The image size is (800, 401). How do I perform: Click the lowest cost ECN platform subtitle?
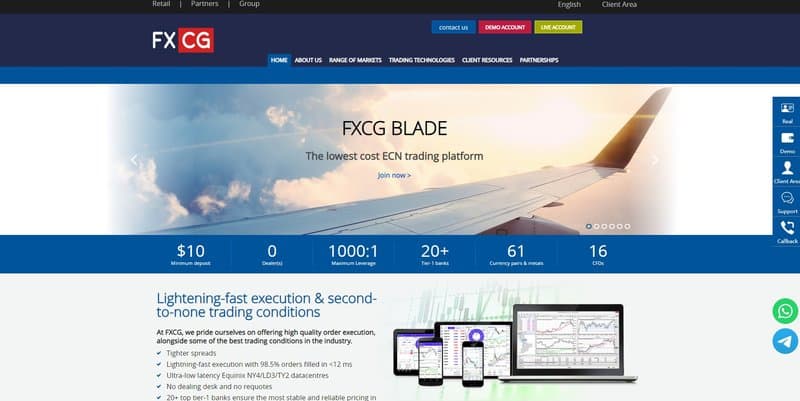[394, 156]
